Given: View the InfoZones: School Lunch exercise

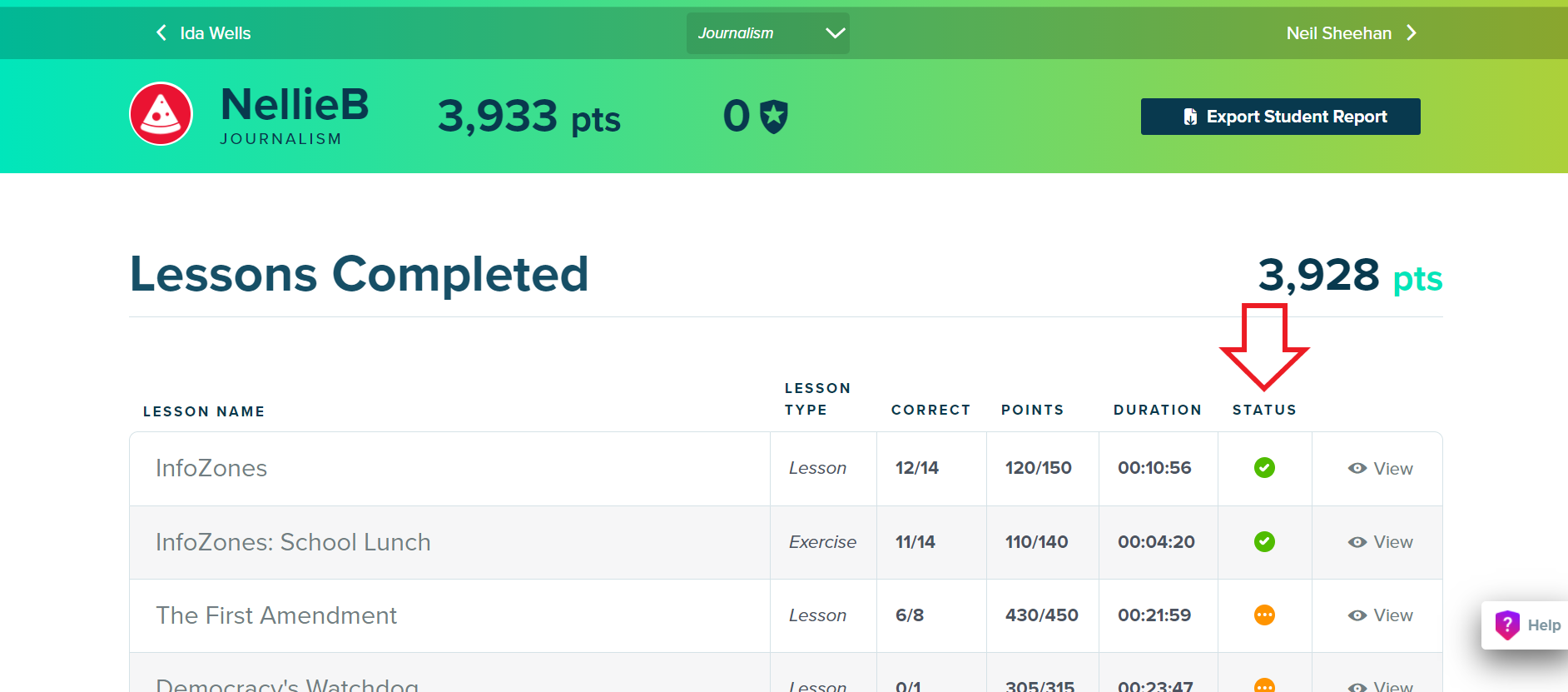Looking at the screenshot, I should click(1381, 542).
